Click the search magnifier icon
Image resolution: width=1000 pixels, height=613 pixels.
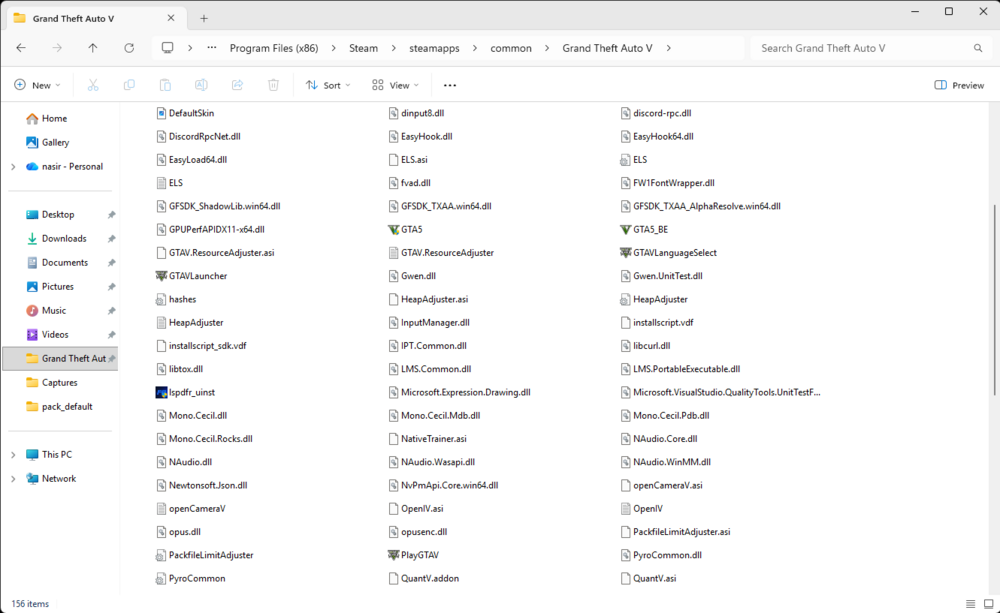pyautogui.click(x=978, y=48)
